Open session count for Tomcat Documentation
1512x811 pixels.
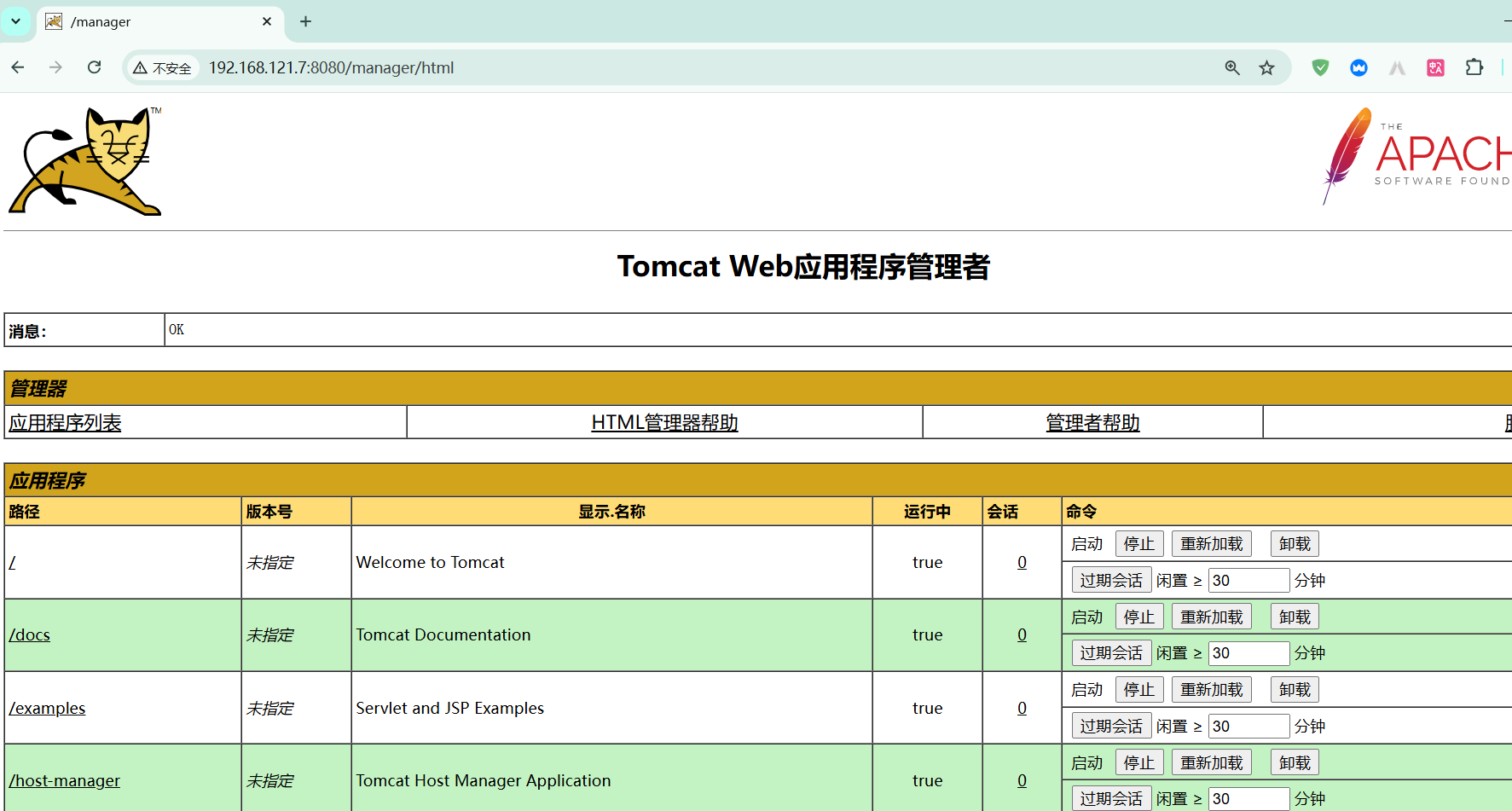point(1022,635)
